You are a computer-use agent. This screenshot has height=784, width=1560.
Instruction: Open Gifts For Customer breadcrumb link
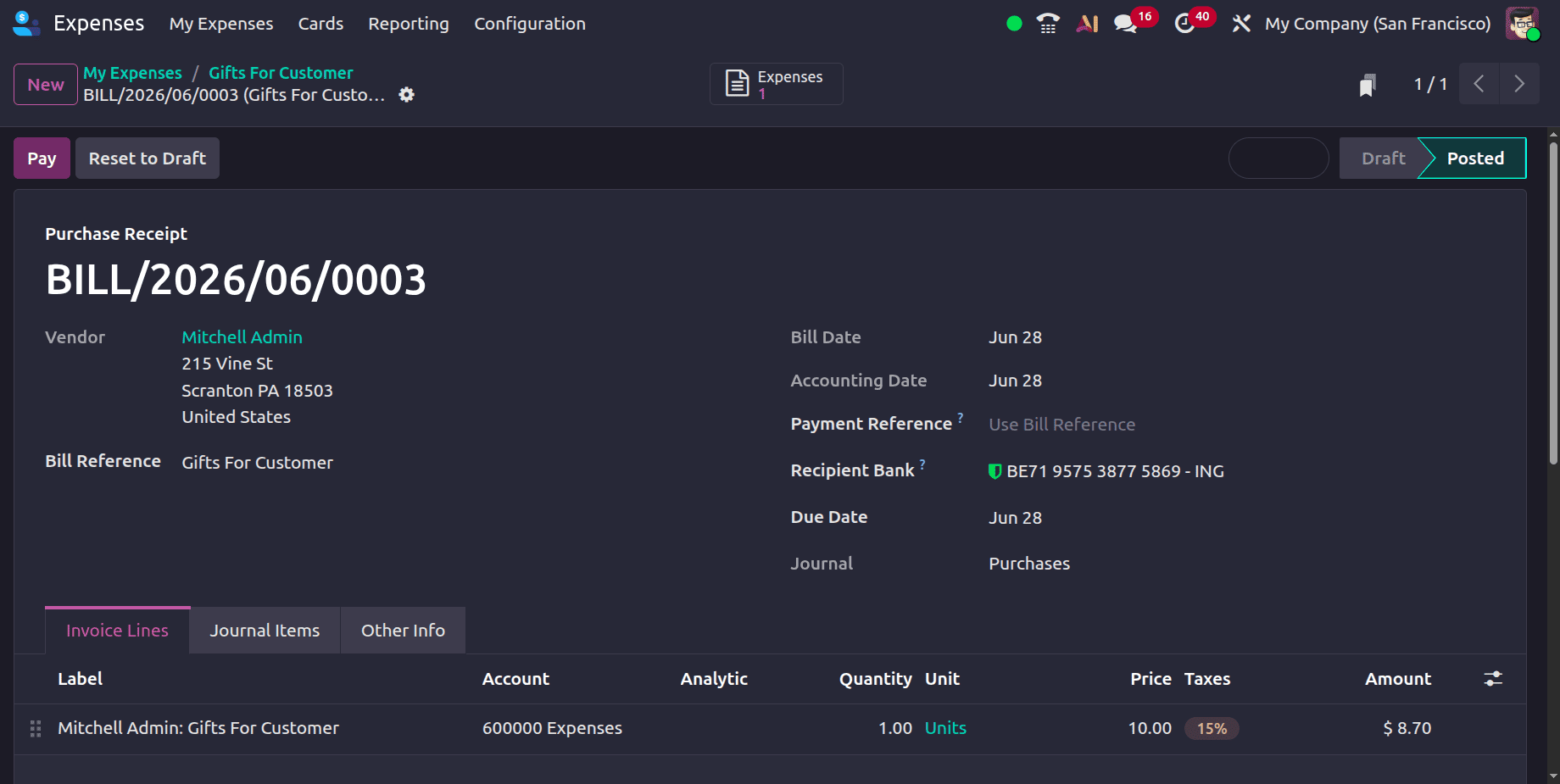[x=281, y=73]
